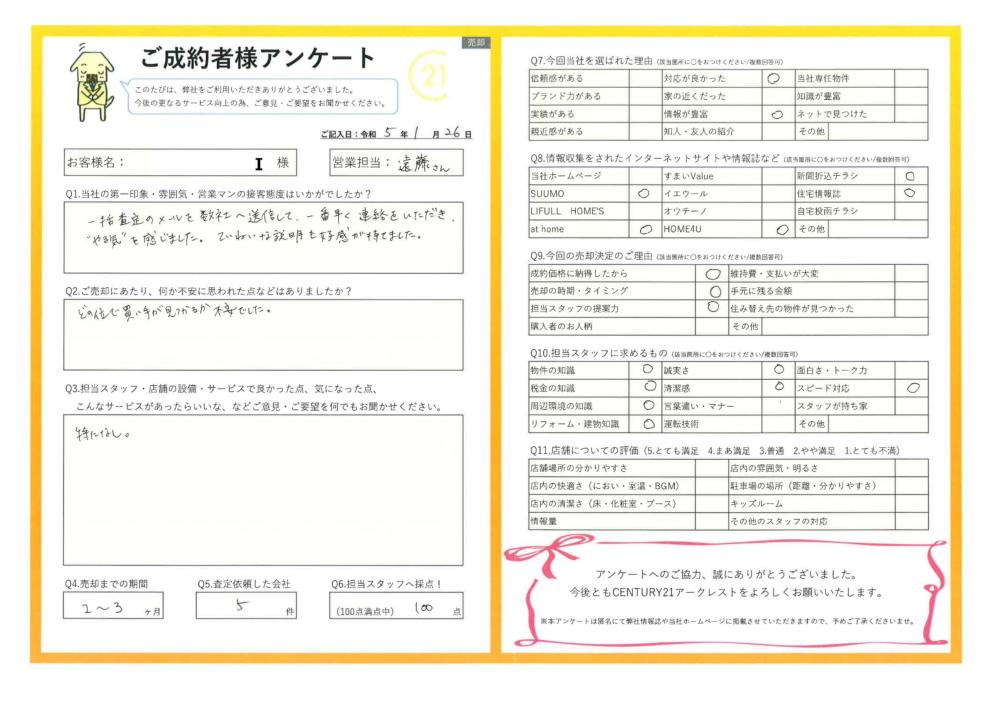Click the green 売却 tag

475,43
